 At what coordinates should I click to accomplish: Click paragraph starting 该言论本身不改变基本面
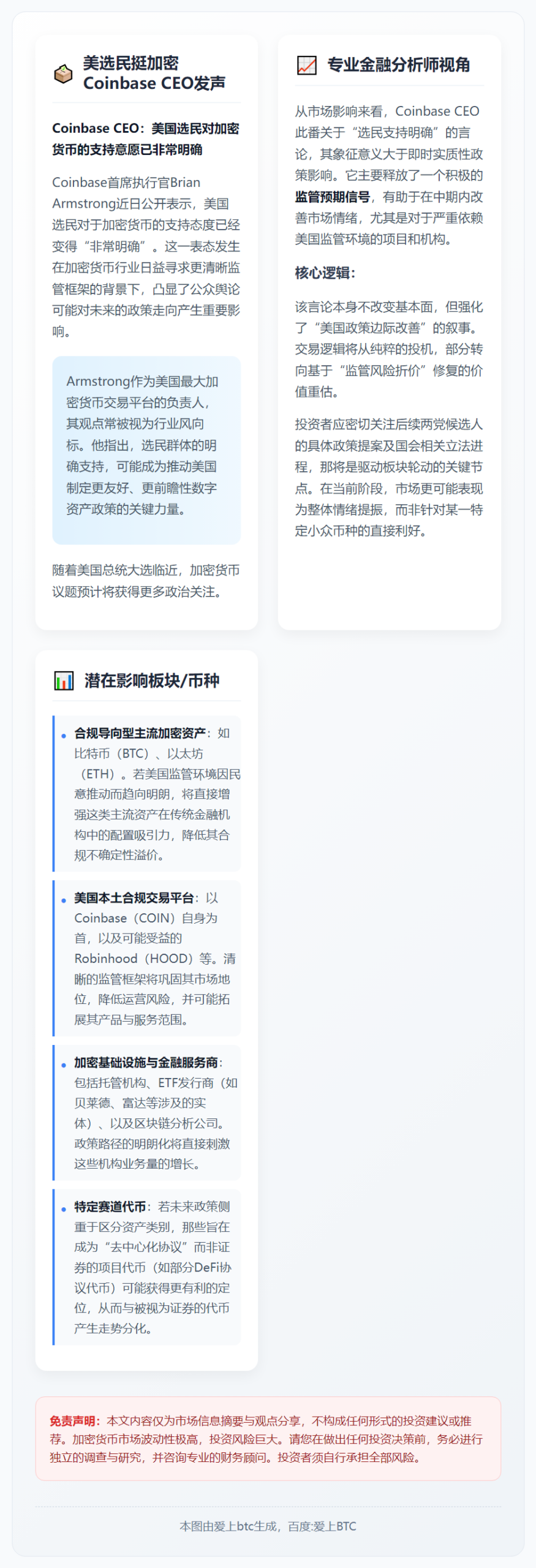point(389,349)
